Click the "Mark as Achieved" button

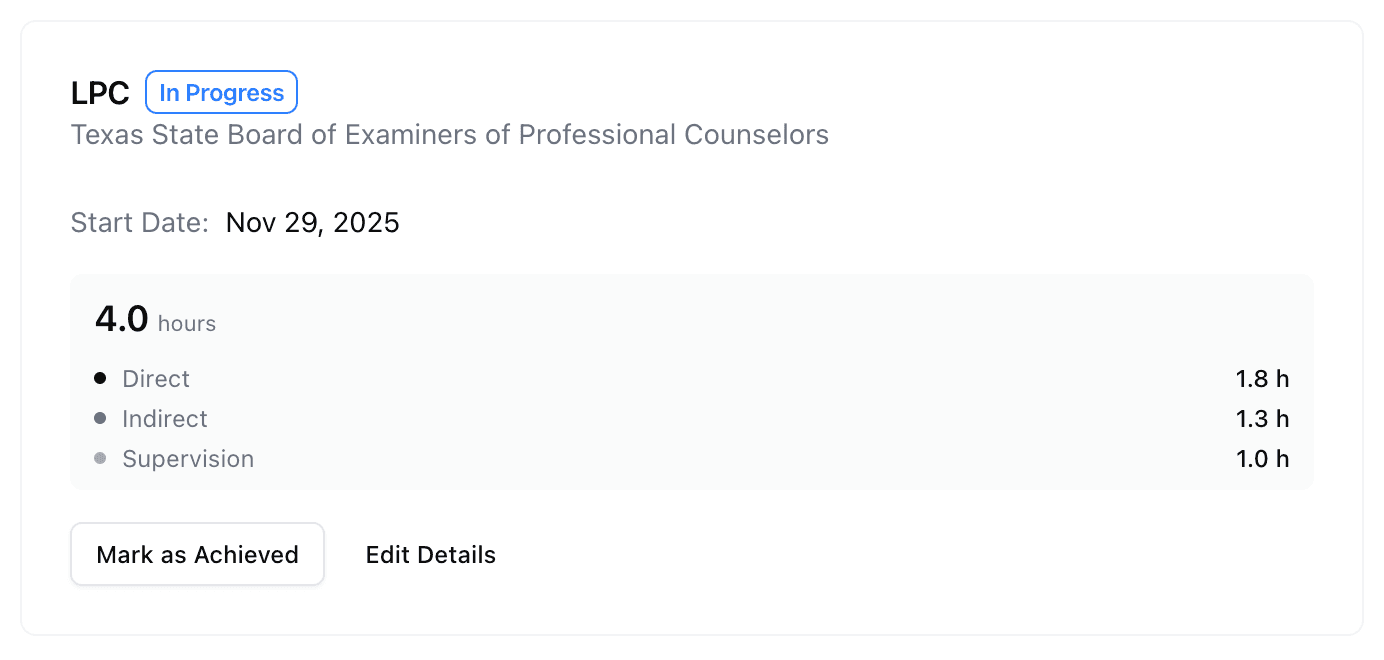(x=197, y=554)
